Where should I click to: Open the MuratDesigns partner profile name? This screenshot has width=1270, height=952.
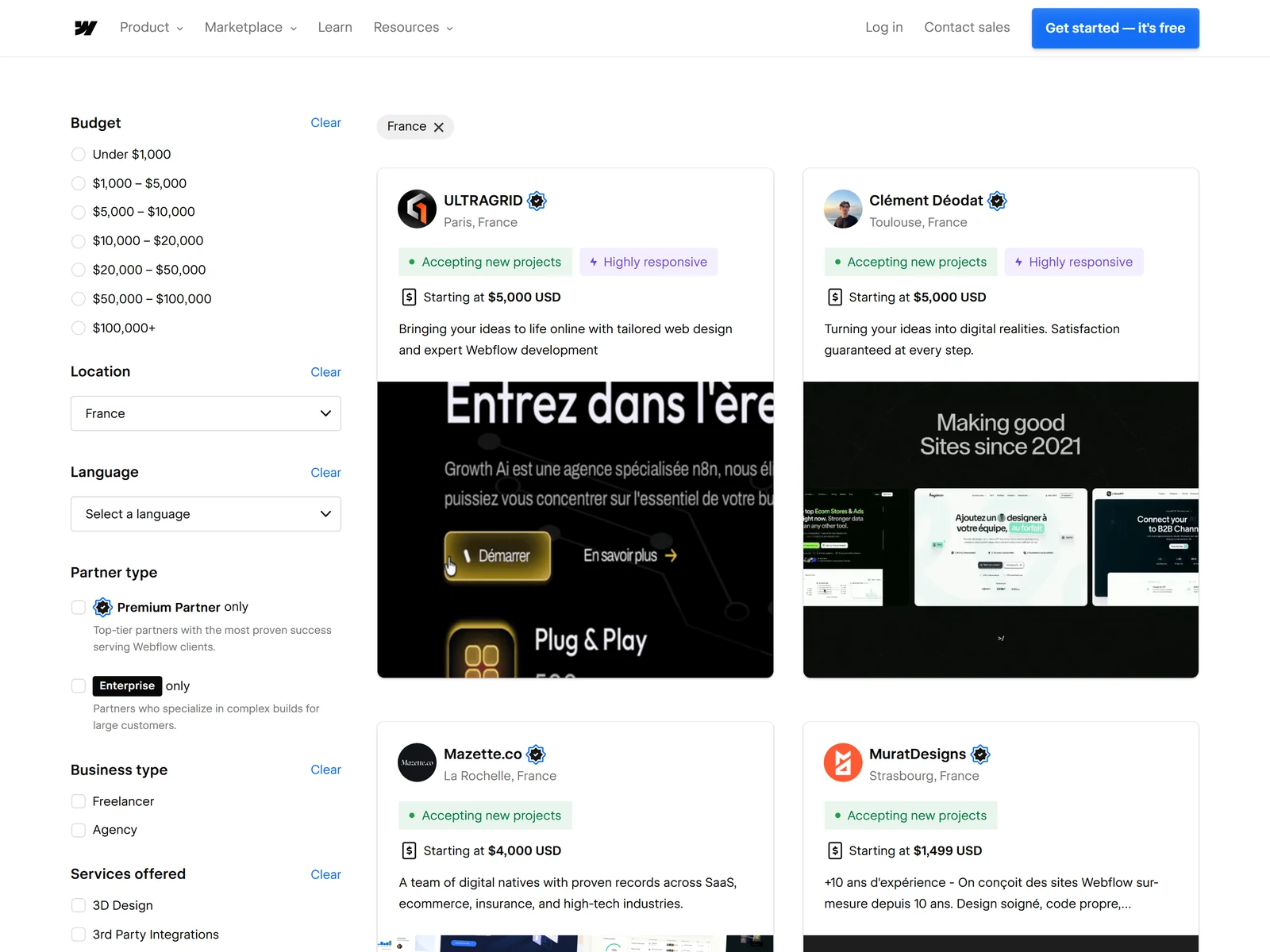[x=918, y=754]
